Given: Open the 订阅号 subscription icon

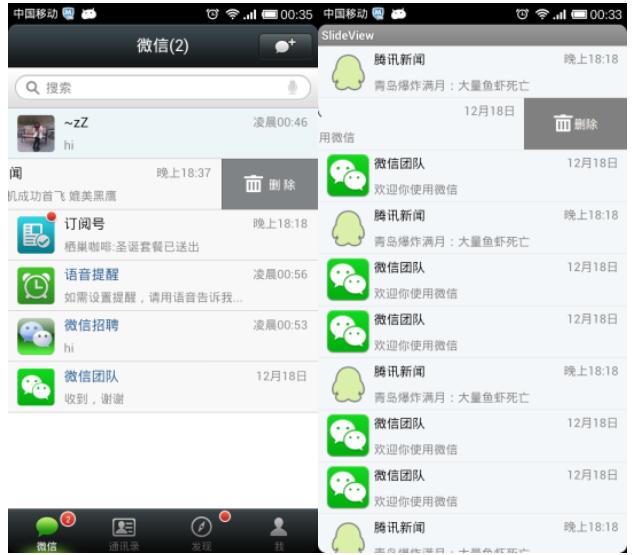Looking at the screenshot, I should tap(36, 235).
